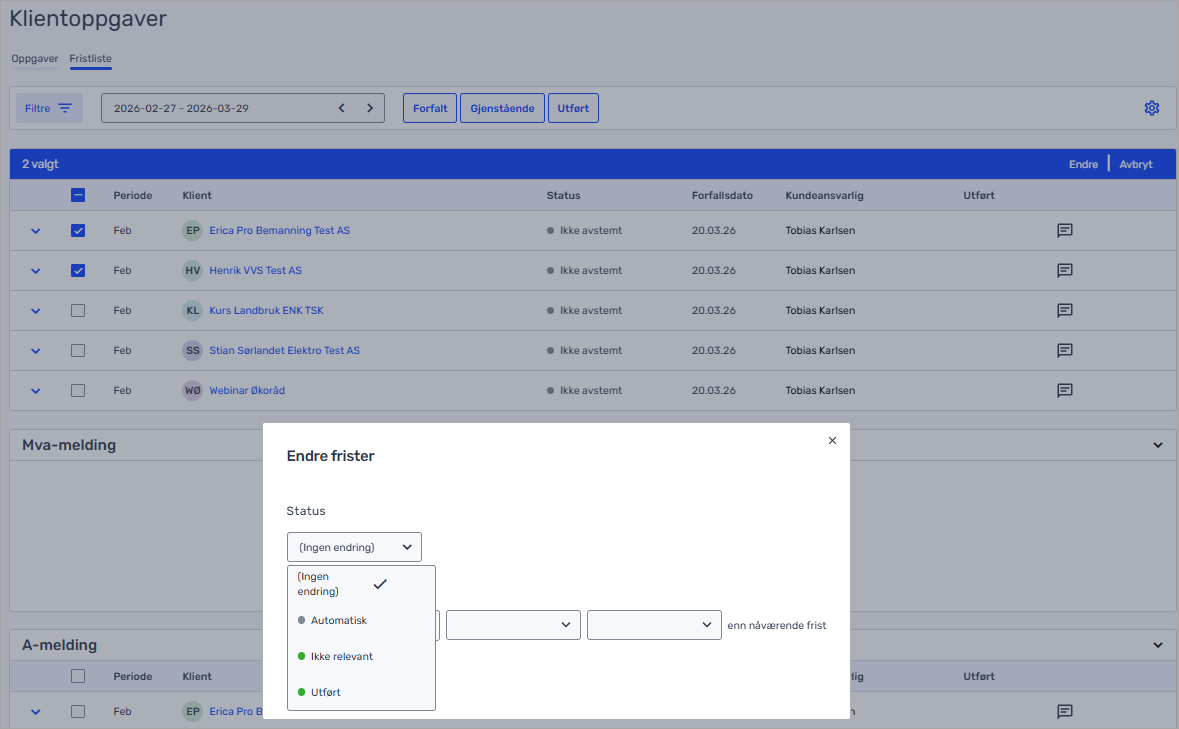Check the Kurs Landbruk ENK TSK checkbox

tap(78, 311)
